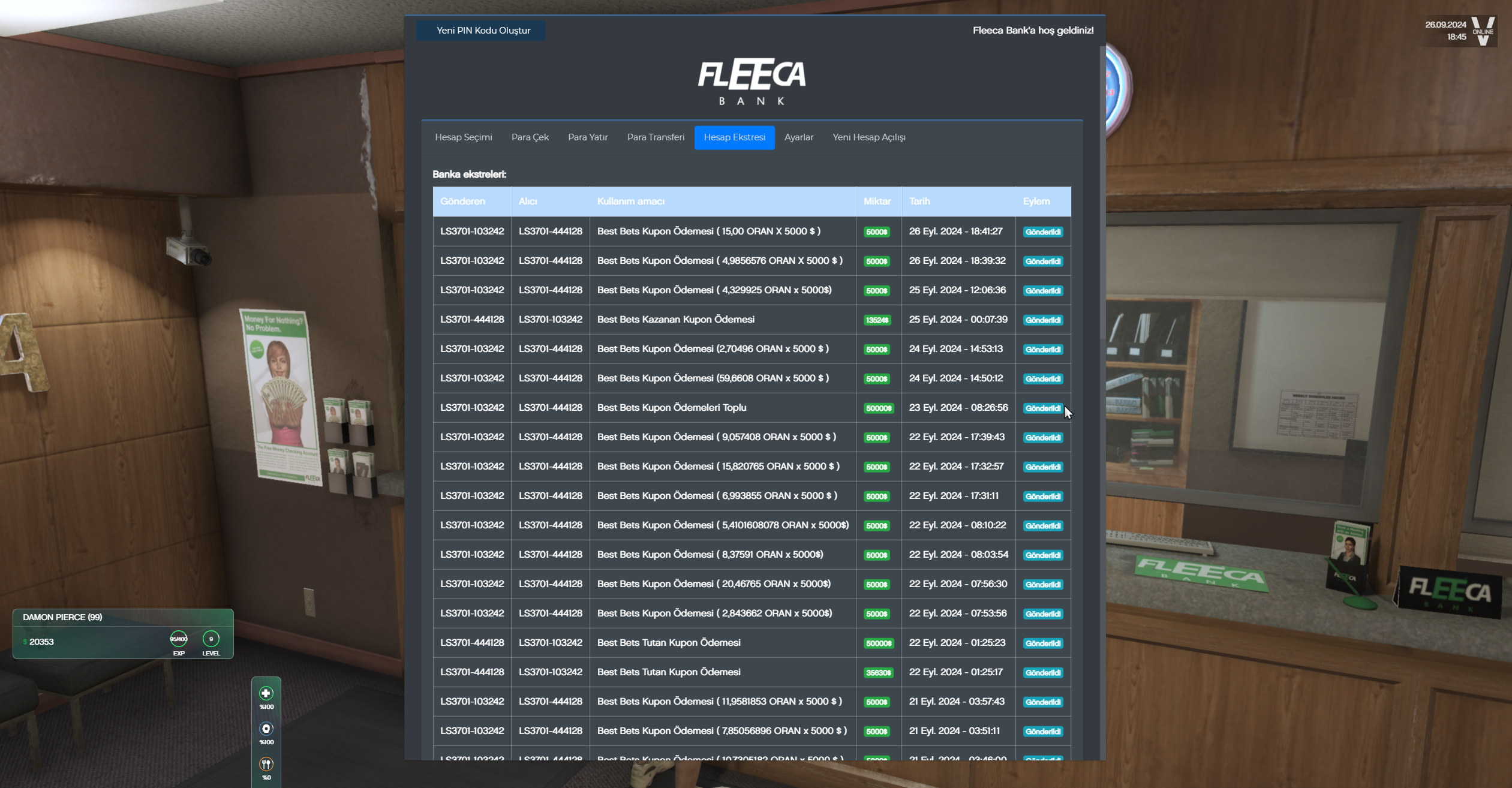Click the bank panel vertical scrollbar
The image size is (1512, 788).
1102,192
